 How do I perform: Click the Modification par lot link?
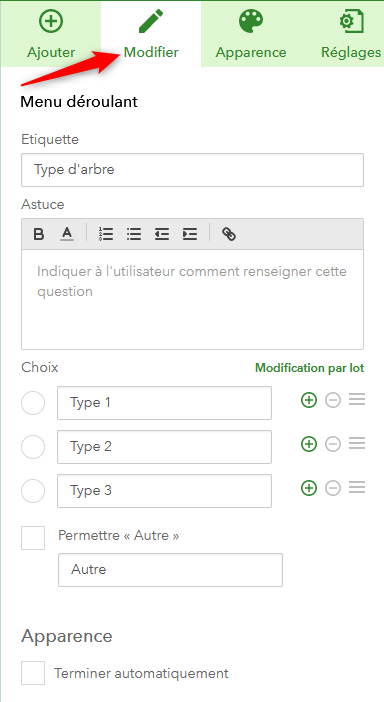[x=309, y=368]
